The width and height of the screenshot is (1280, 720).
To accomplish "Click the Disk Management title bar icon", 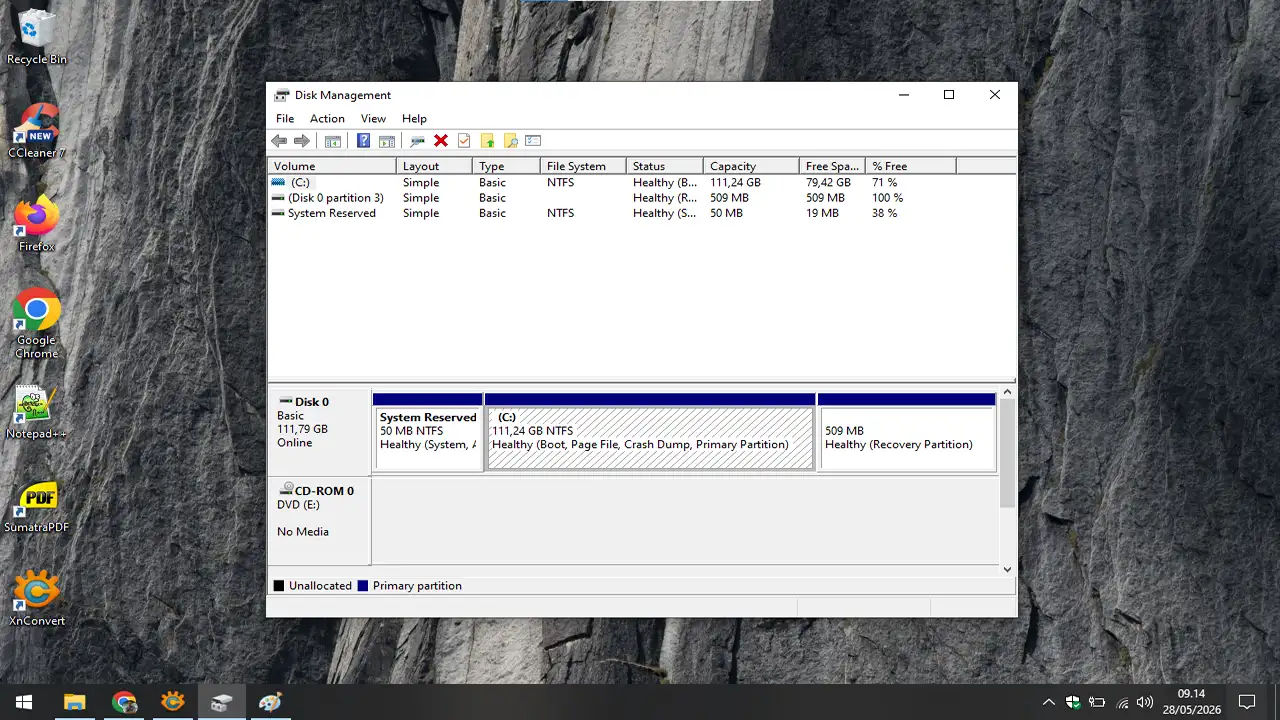I will click(x=282, y=95).
